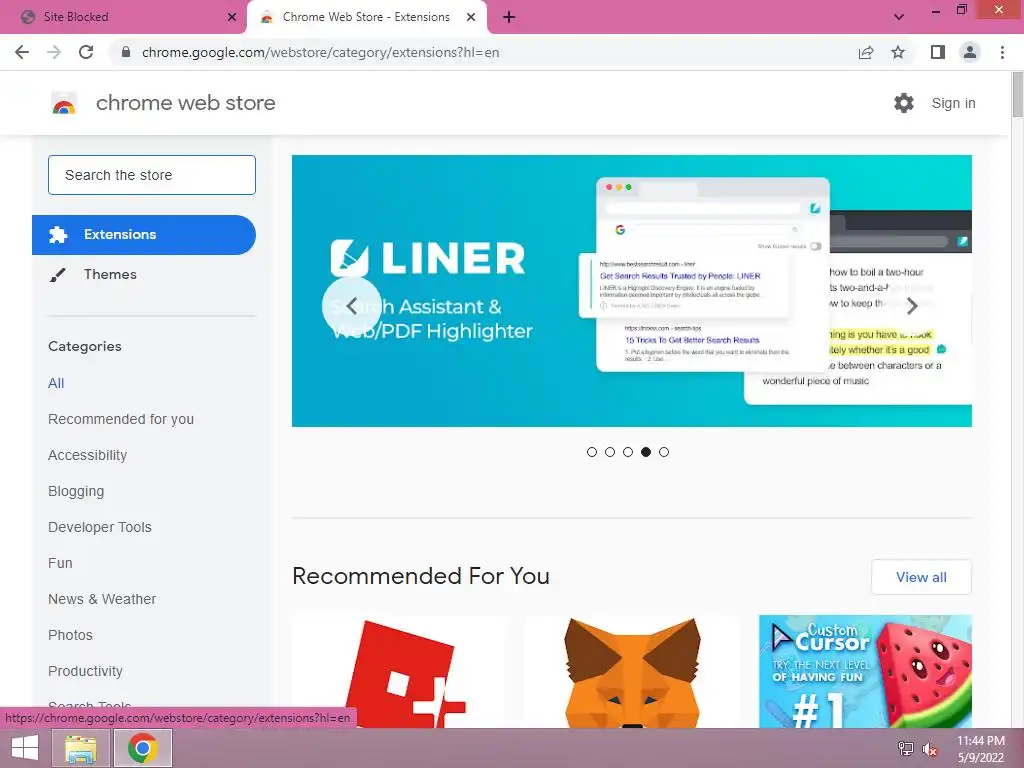Choose the Productivity category
The image size is (1024, 768).
(x=86, y=671)
